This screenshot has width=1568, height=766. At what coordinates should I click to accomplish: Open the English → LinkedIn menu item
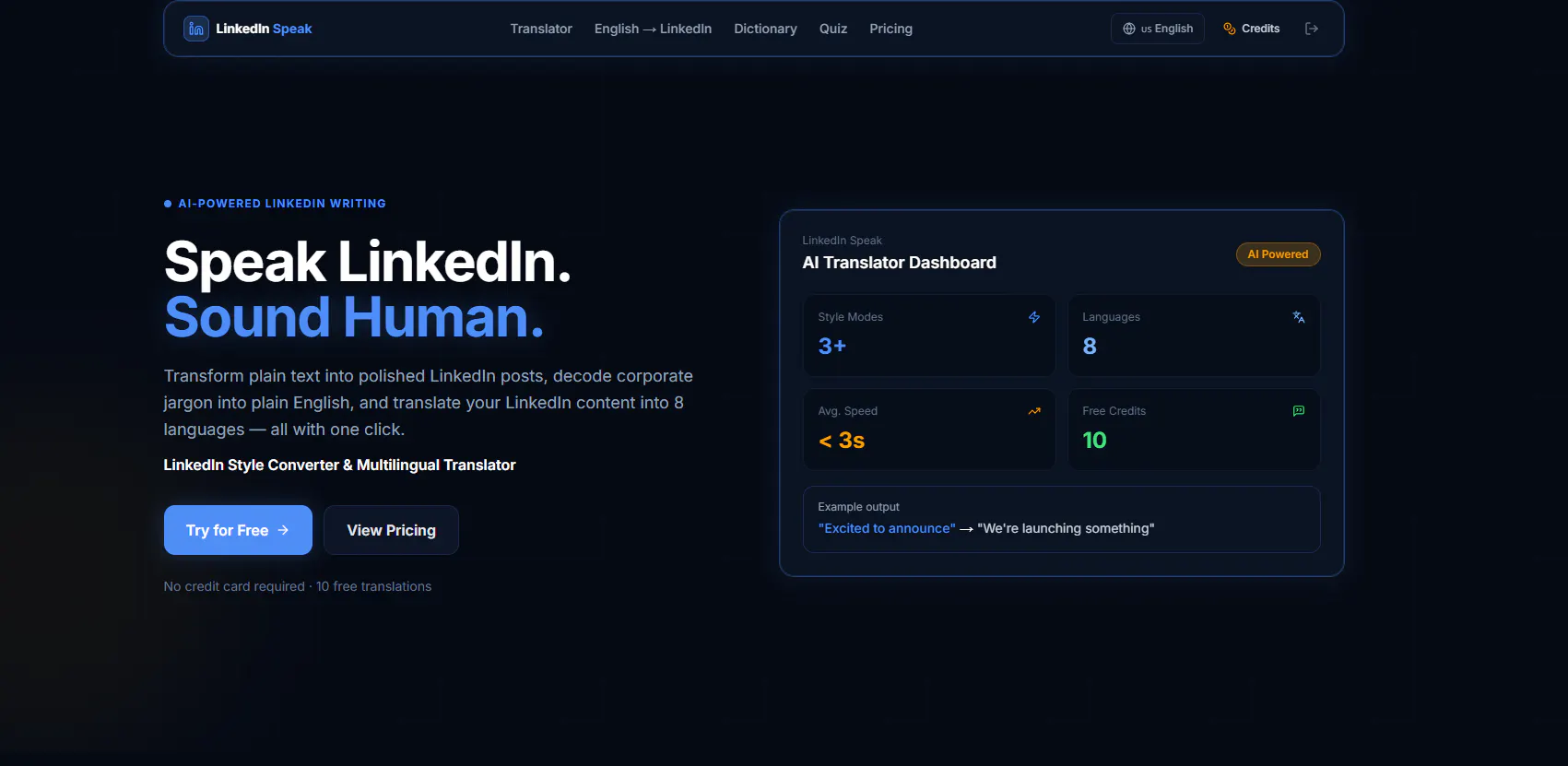click(653, 29)
